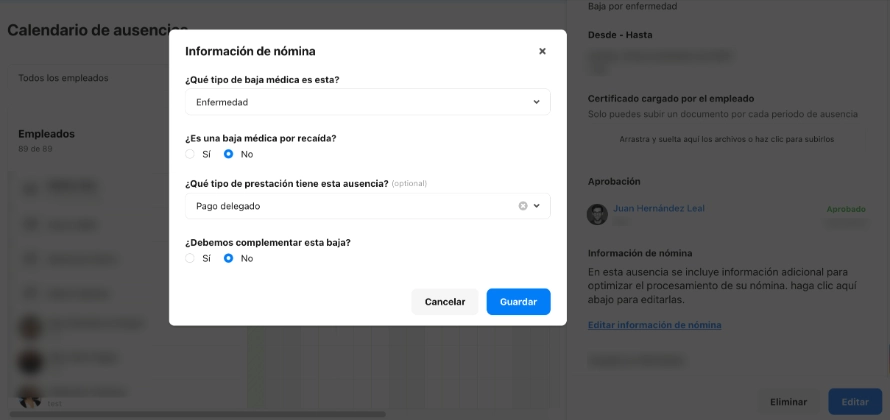Click the Eliminar button

click(788, 402)
